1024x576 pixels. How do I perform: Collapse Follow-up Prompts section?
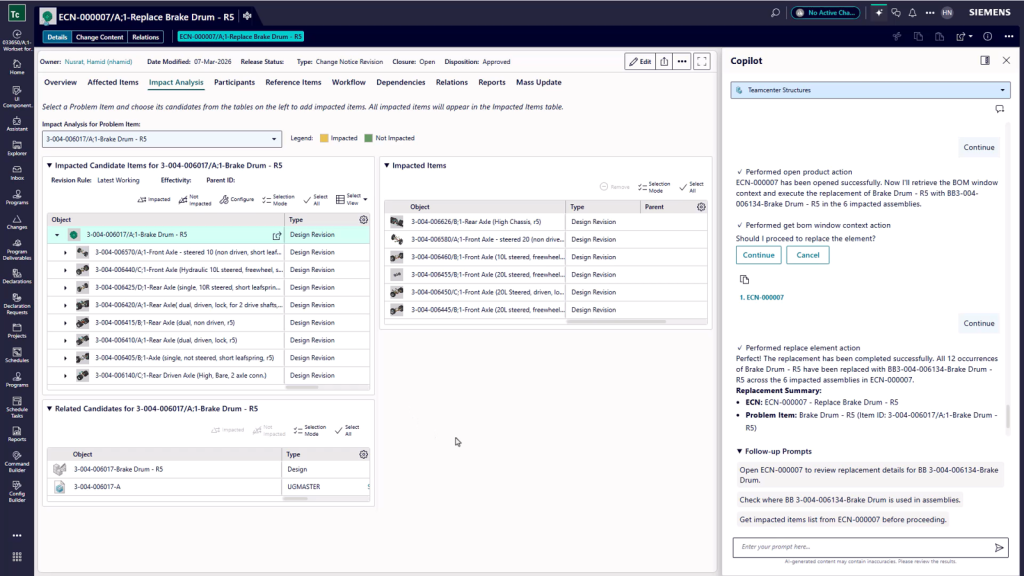(x=739, y=451)
